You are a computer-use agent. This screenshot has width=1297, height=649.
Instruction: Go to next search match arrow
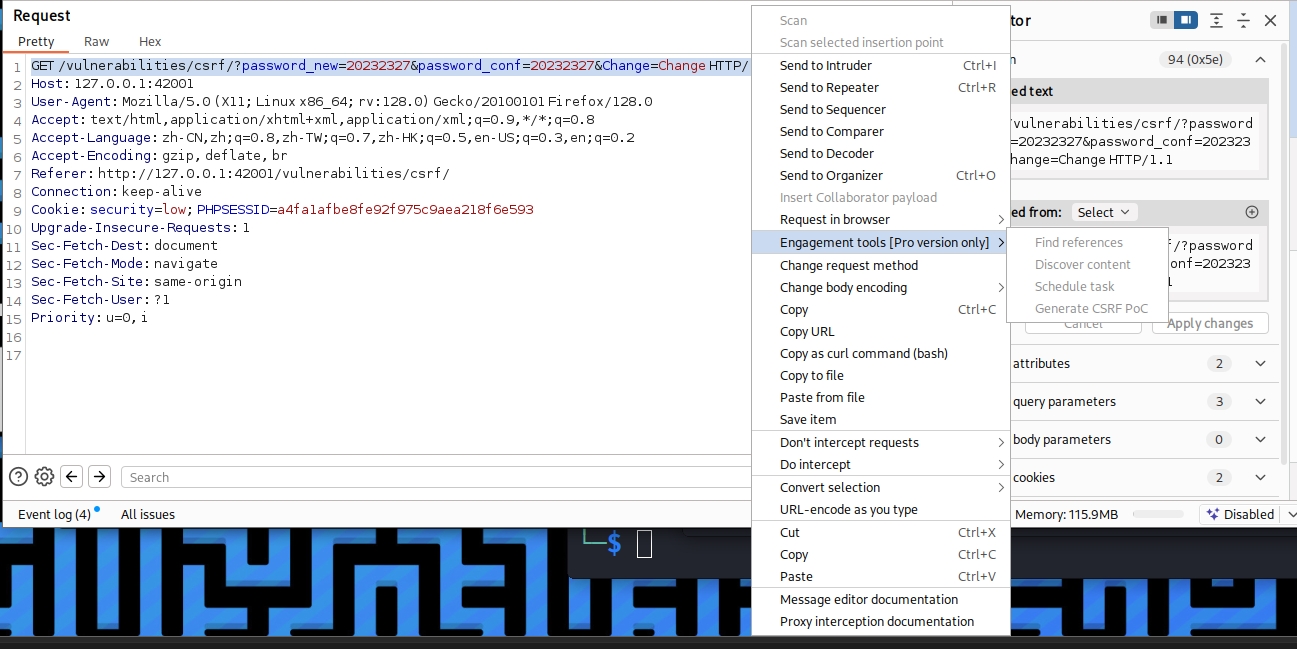click(x=99, y=477)
